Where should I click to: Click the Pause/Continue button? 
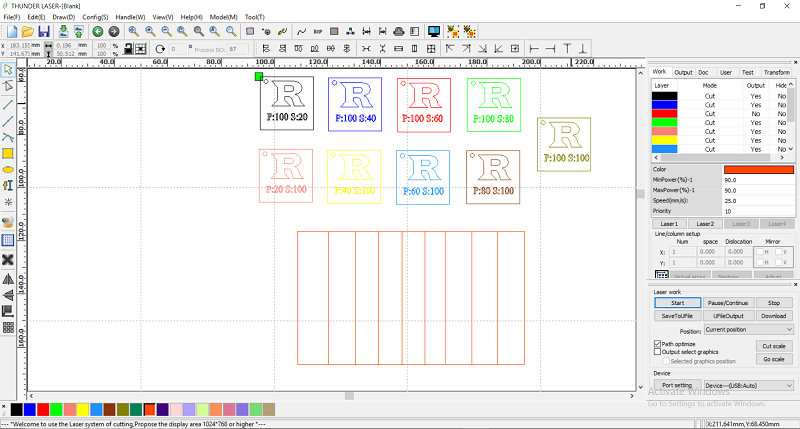(x=728, y=303)
